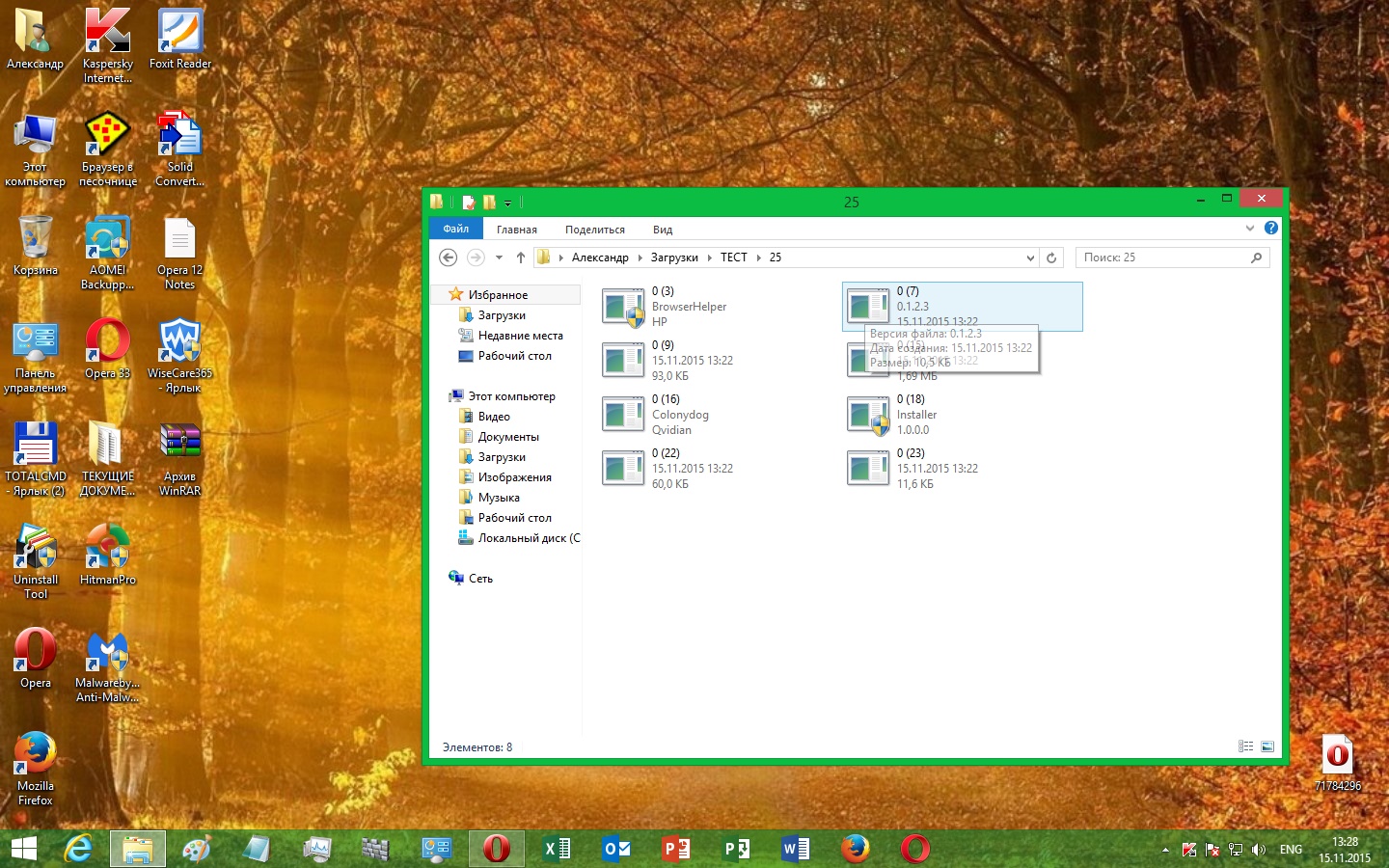Click the Windows Start button

coord(24,849)
